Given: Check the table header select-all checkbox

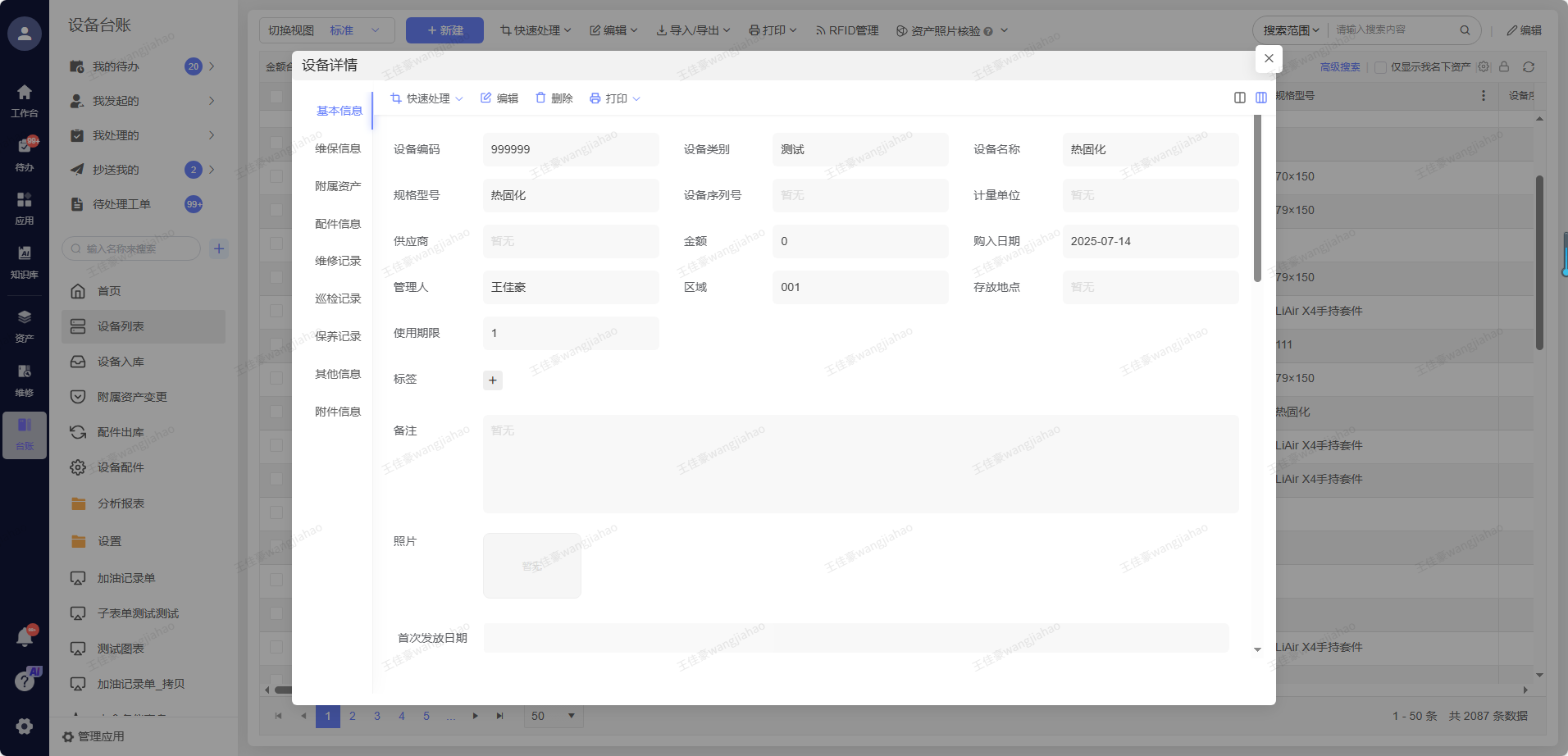Looking at the screenshot, I should [x=276, y=97].
